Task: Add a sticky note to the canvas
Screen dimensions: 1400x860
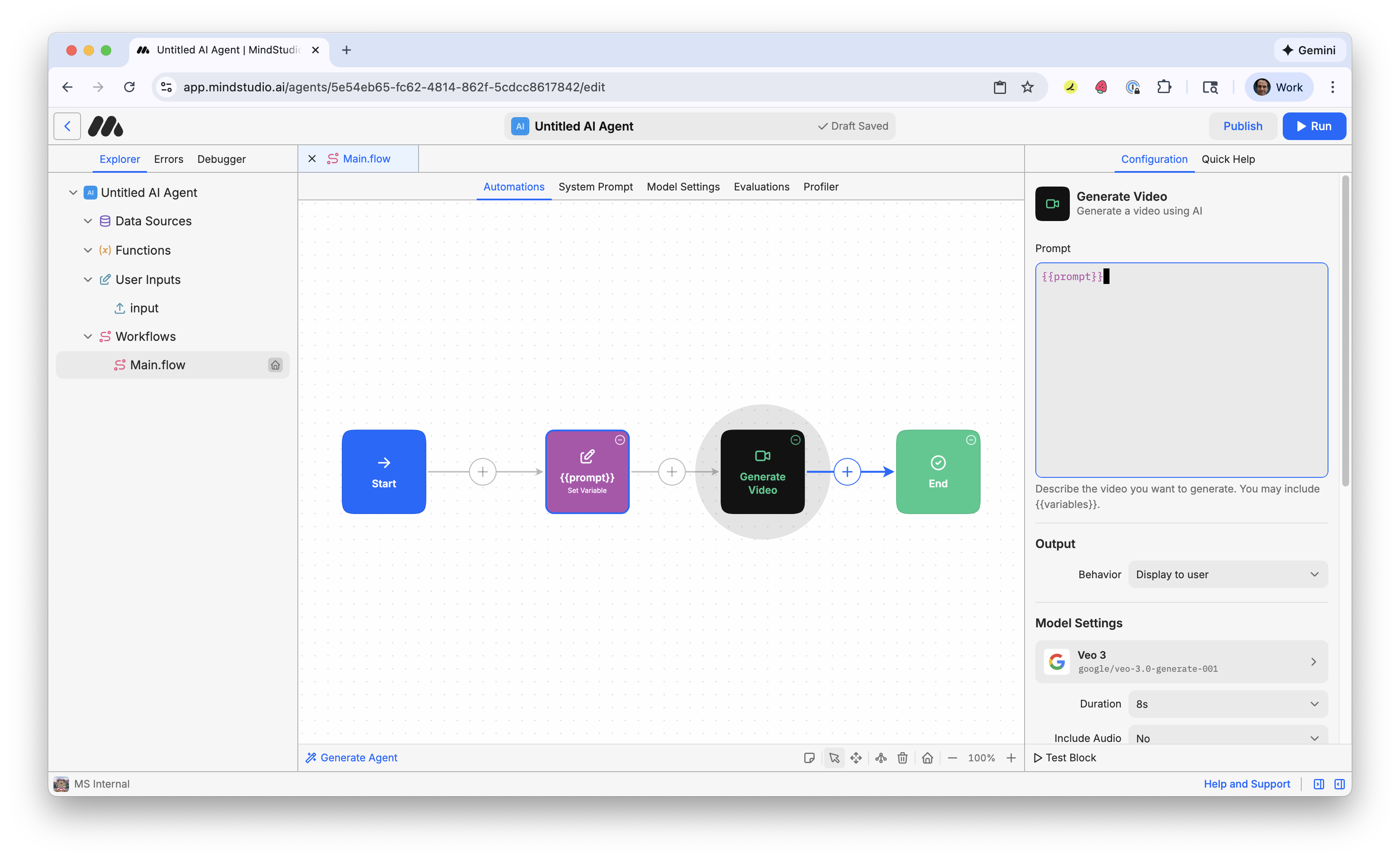Action: coord(809,757)
